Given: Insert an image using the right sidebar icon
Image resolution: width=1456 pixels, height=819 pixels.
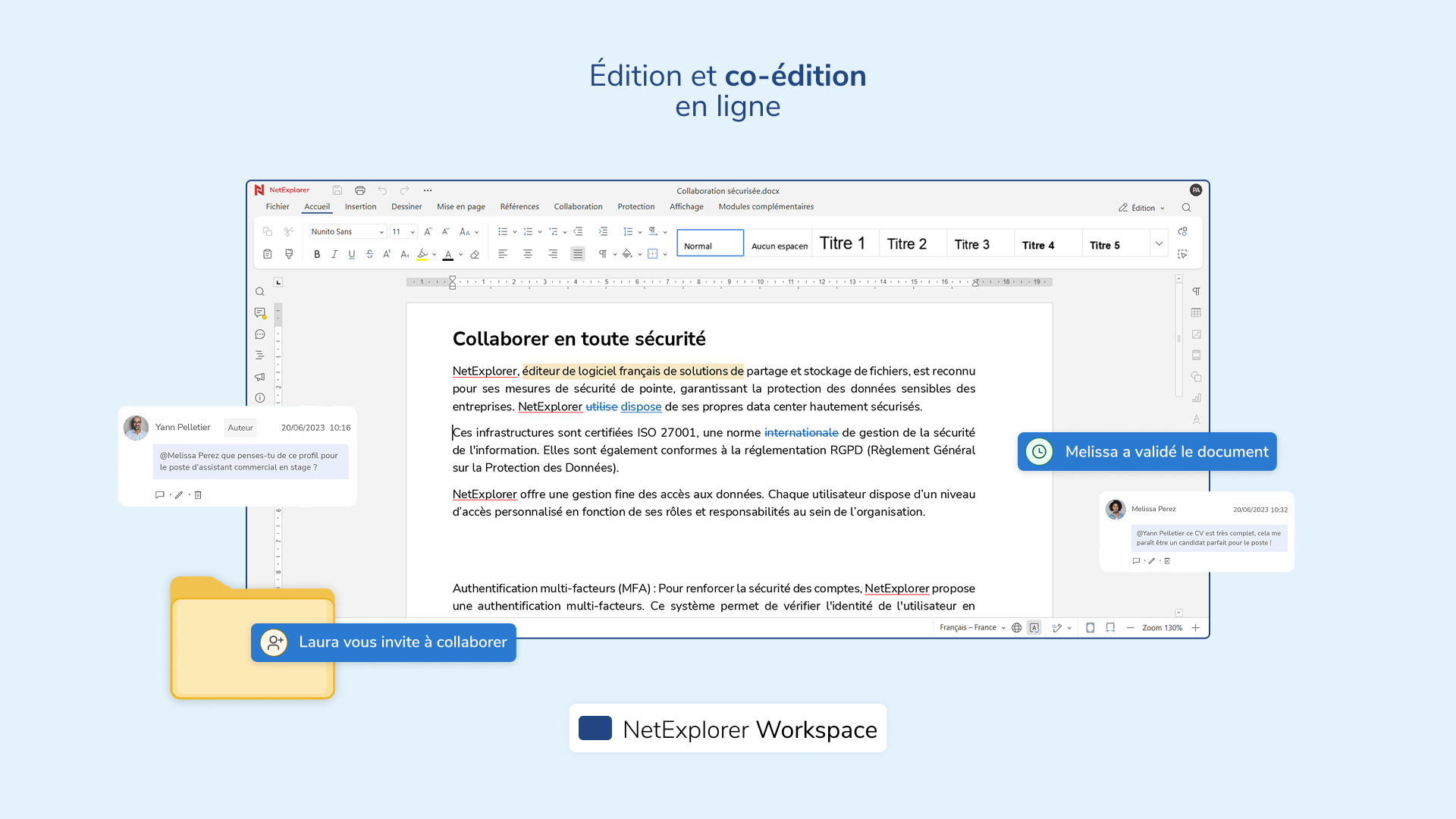Looking at the screenshot, I should pyautogui.click(x=1196, y=334).
